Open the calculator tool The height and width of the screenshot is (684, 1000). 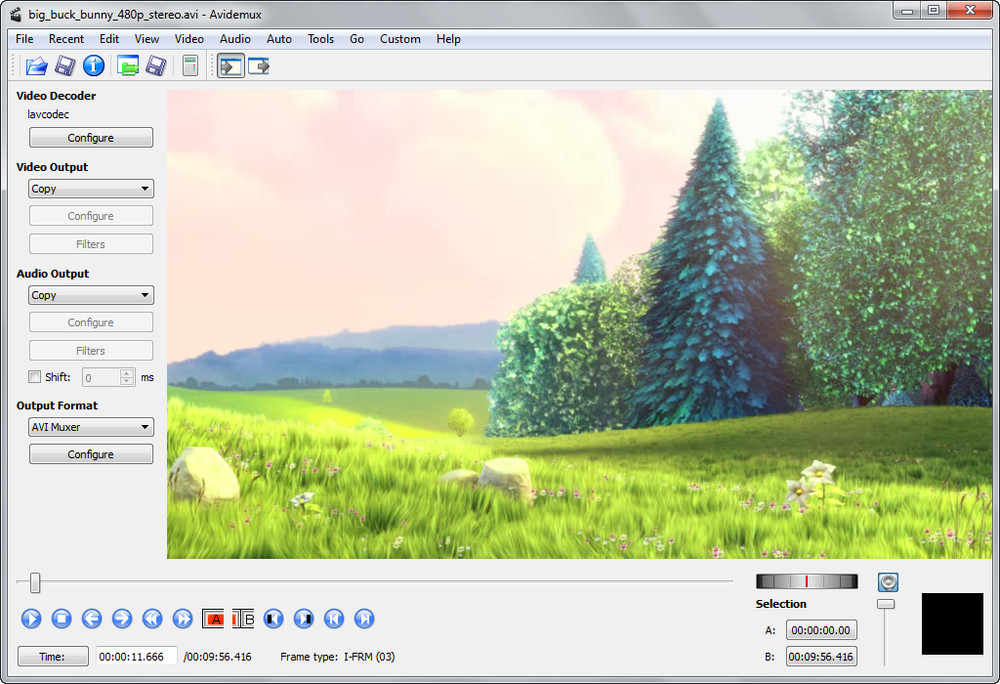click(x=189, y=65)
